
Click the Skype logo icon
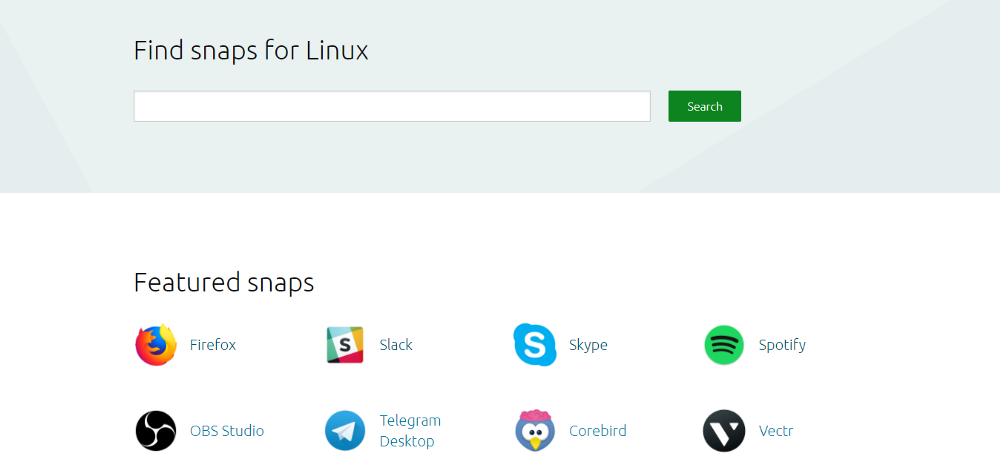pyautogui.click(x=534, y=345)
